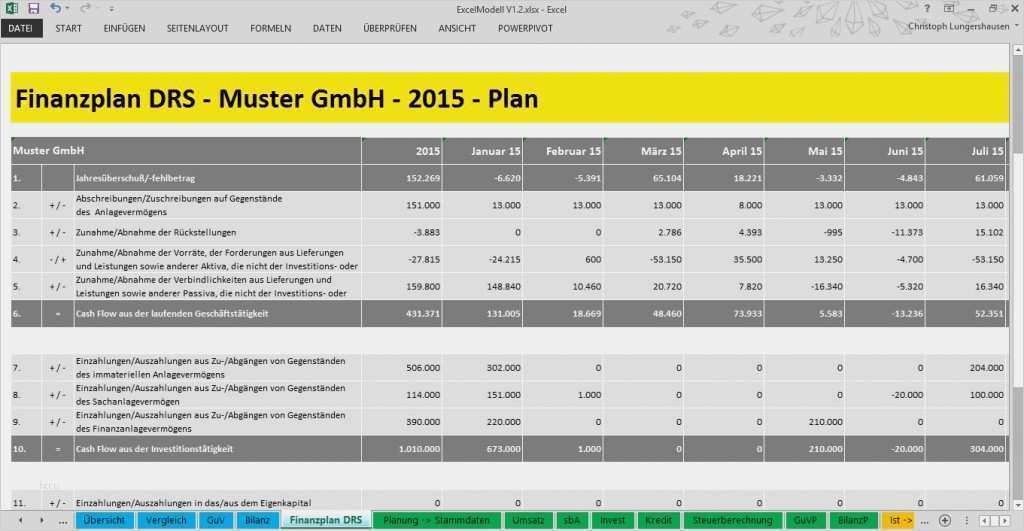This screenshot has width=1024, height=531.
Task: Switch to the ÜBERPRÜFEN ribbon tab
Action: coord(390,28)
